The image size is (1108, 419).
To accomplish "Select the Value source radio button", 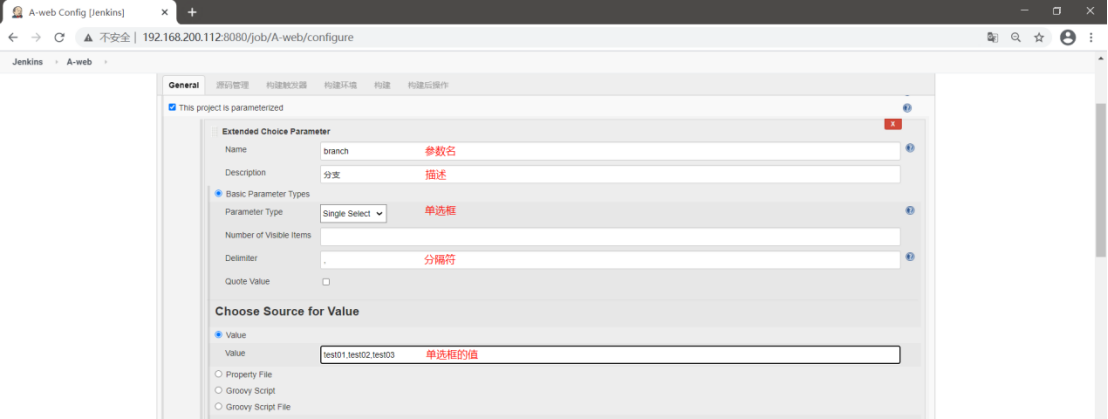I will coord(218,335).
